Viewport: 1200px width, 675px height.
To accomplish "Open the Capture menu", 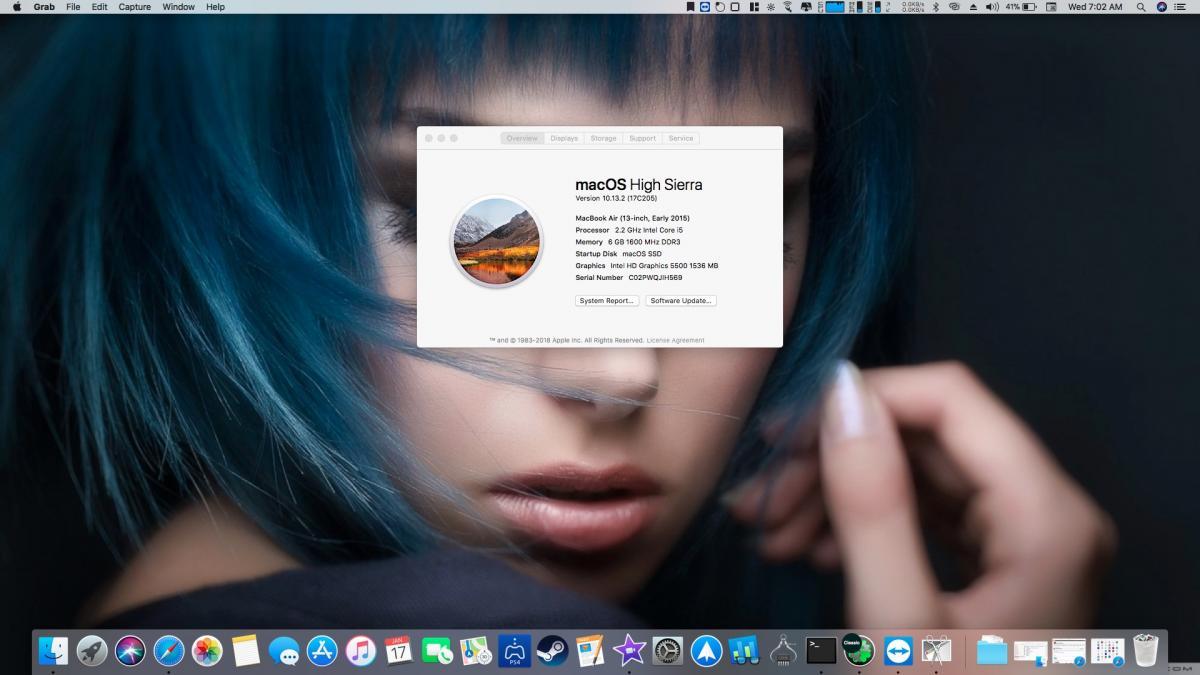I will (x=135, y=7).
